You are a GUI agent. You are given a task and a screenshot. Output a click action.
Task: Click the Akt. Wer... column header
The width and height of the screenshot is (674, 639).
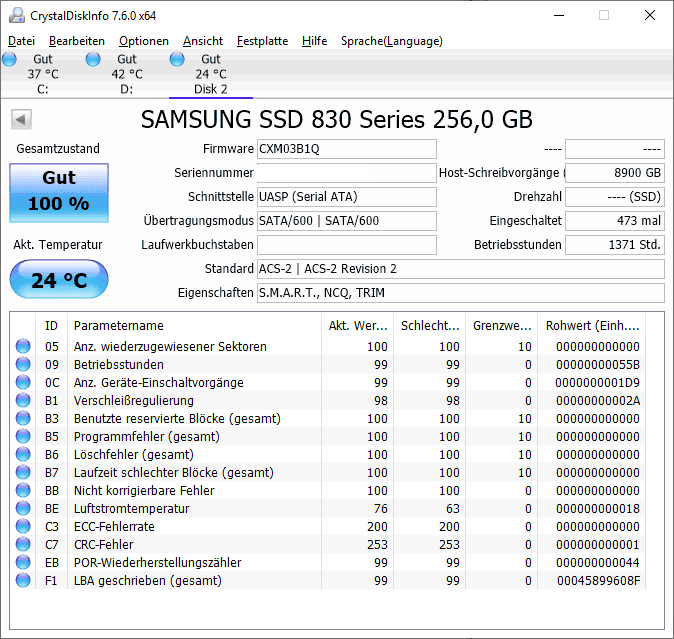(358, 326)
